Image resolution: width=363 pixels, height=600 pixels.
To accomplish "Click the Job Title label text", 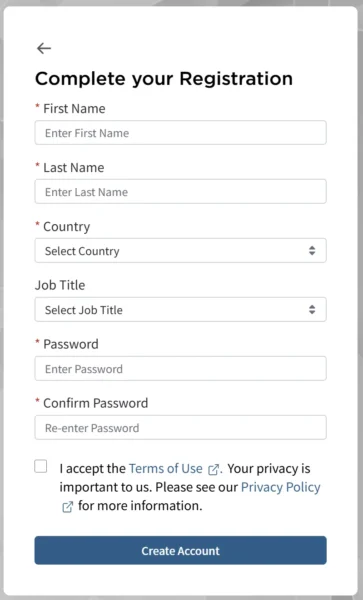I will coord(60,285).
